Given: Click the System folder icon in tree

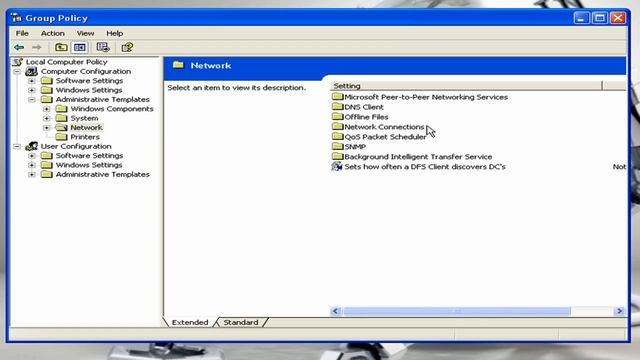Looking at the screenshot, I should click(61, 118).
